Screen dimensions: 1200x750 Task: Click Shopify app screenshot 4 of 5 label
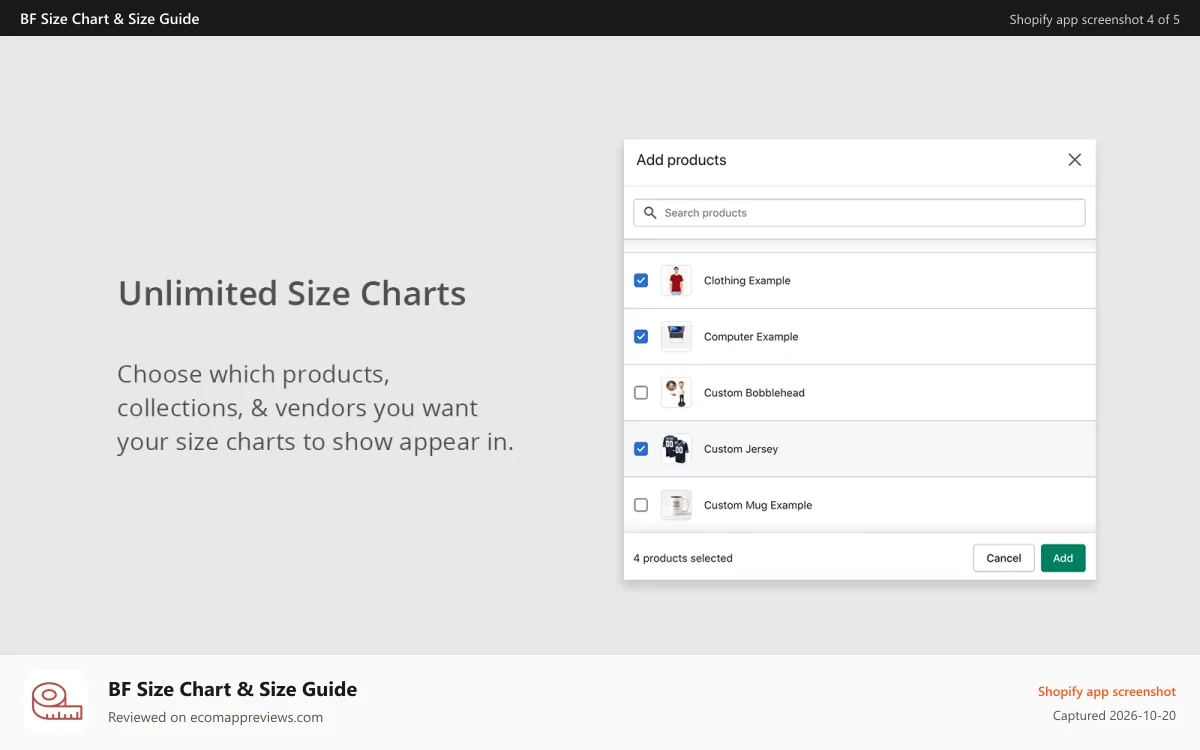tap(1095, 19)
